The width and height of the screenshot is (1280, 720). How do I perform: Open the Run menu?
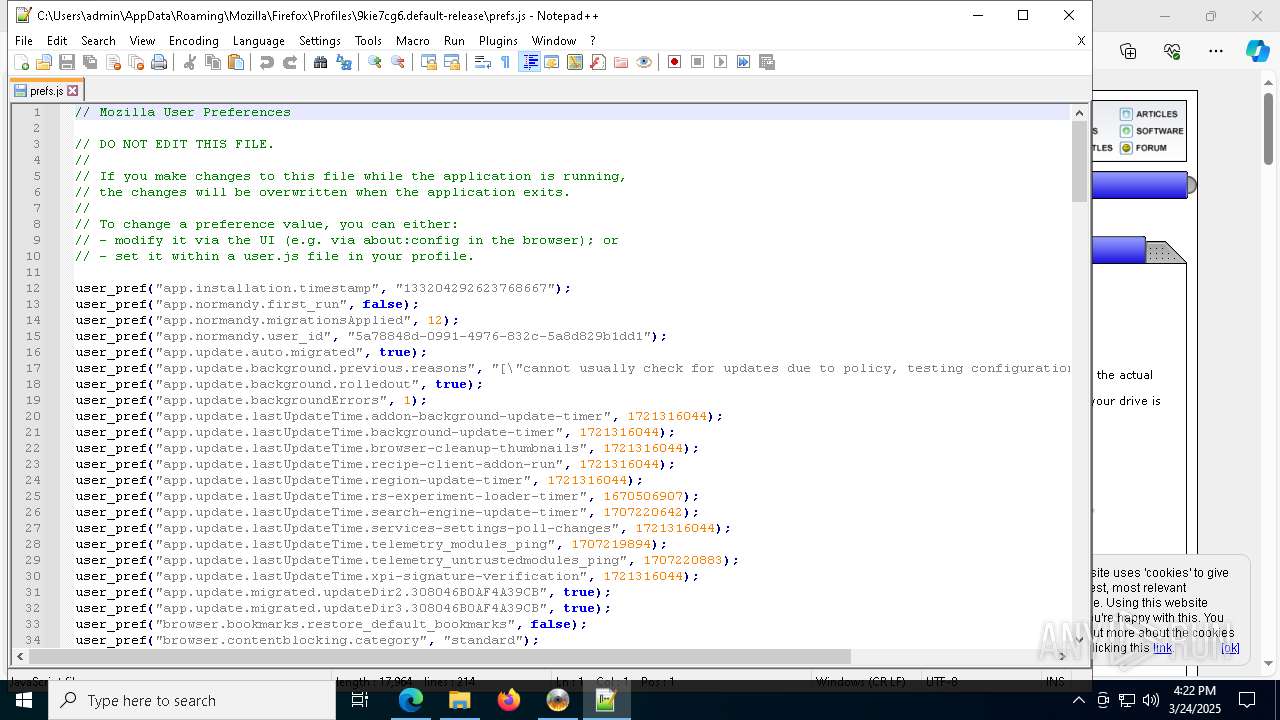point(454,41)
